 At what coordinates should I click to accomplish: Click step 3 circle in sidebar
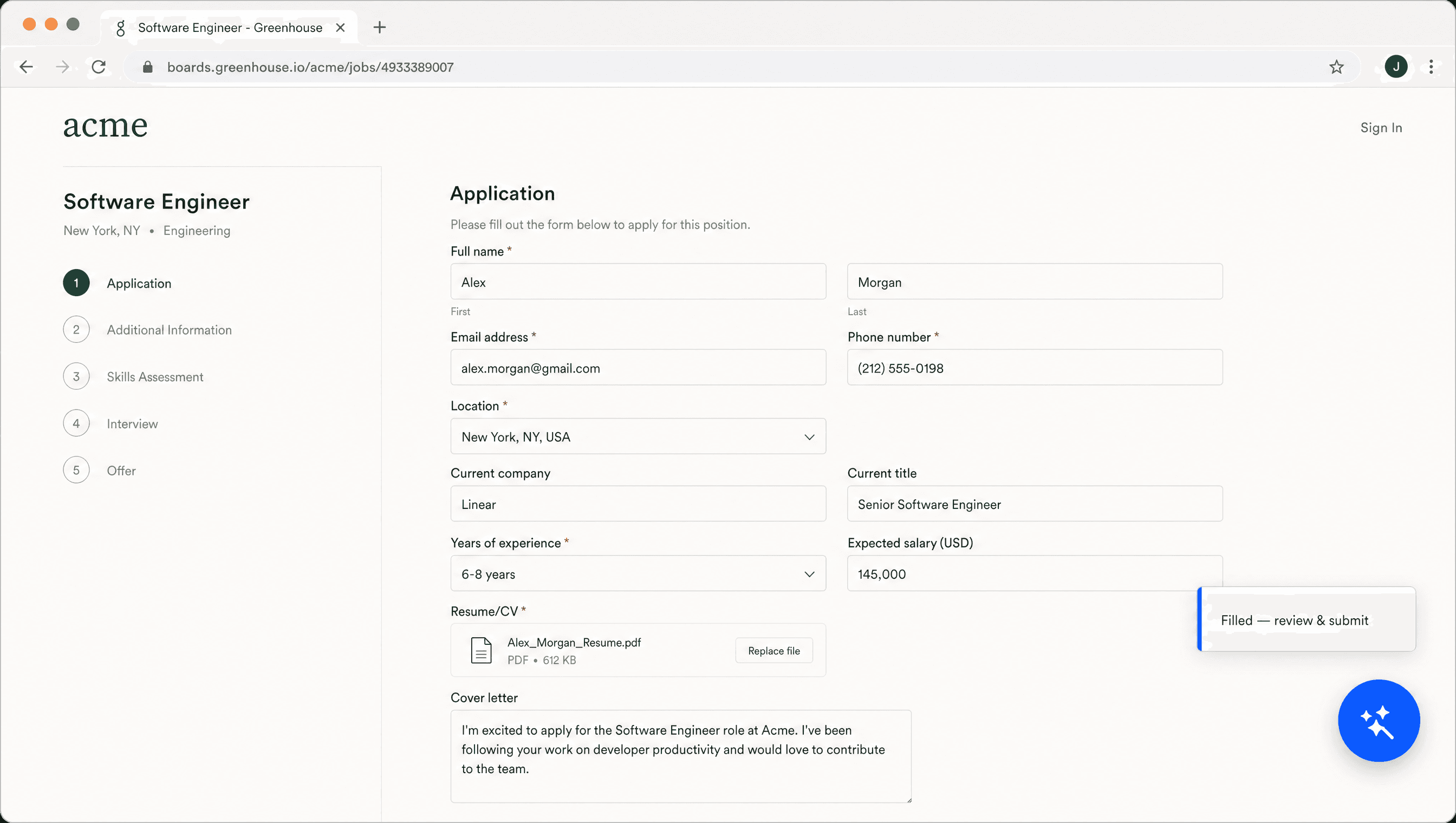point(76,376)
